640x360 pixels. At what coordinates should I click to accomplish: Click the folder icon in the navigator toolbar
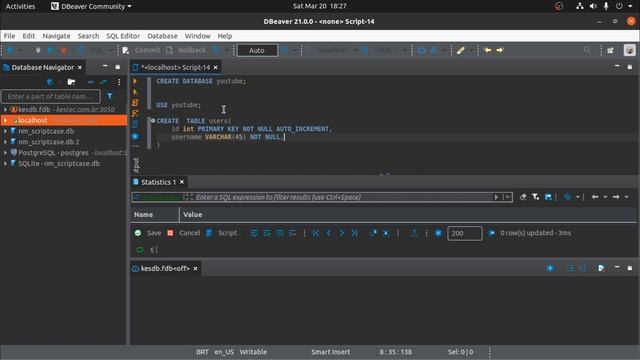click(x=71, y=82)
